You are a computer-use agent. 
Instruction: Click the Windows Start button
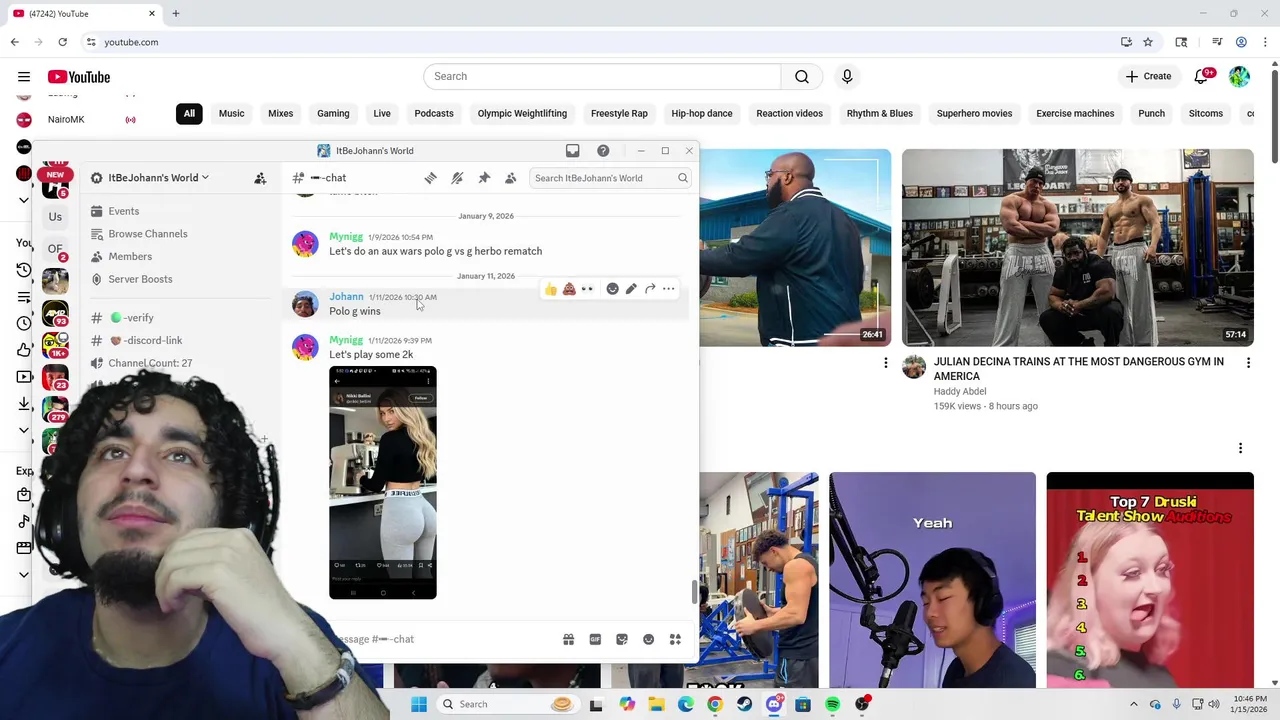point(419,704)
